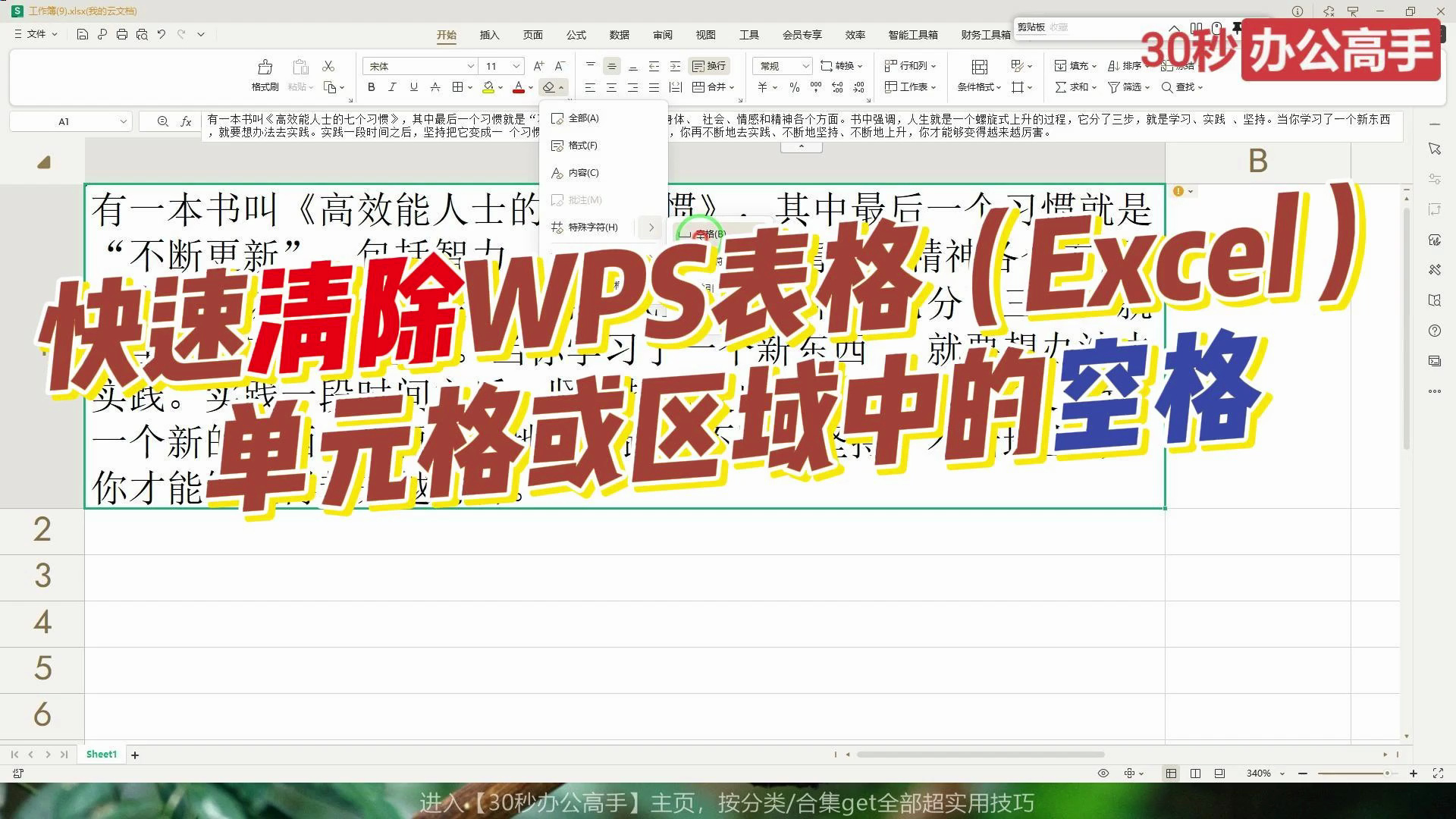Click the Increase decimal places icon
Image resolution: width=1456 pixels, height=819 pixels.
coord(837,87)
